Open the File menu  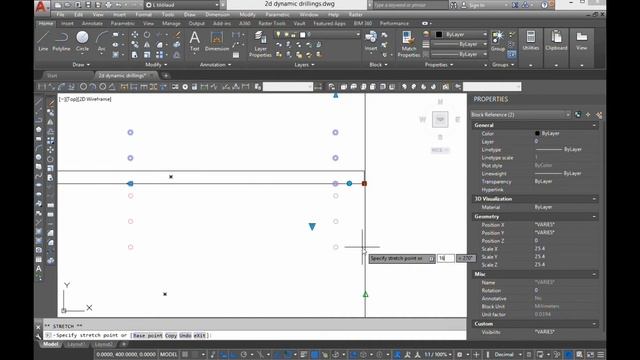point(60,14)
